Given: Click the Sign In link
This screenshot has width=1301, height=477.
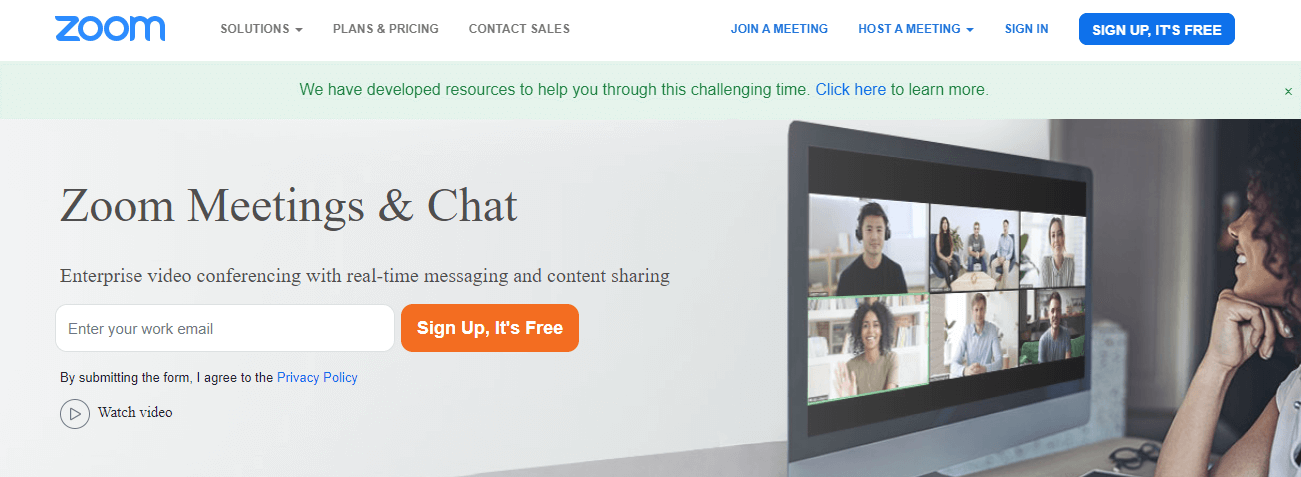Looking at the screenshot, I should 1026,29.
